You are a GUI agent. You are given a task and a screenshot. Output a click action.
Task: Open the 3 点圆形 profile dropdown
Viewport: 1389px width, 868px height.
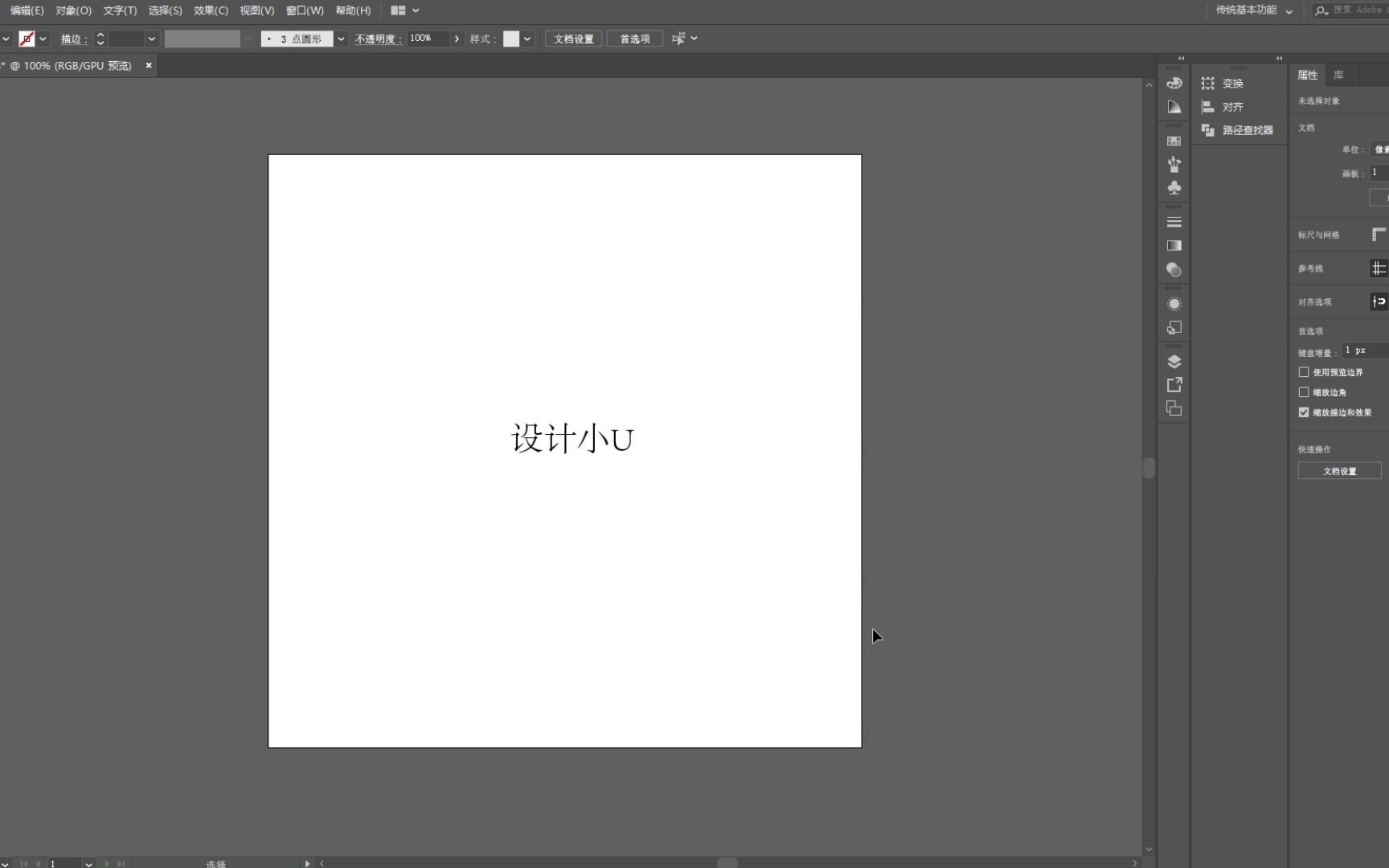tap(341, 39)
